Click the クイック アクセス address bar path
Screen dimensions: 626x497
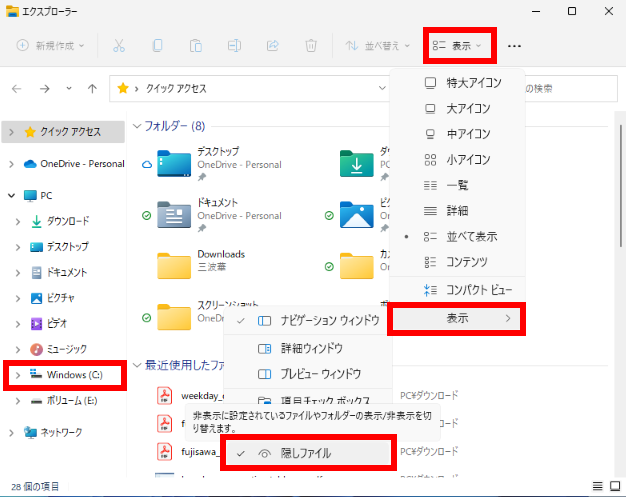(176, 88)
